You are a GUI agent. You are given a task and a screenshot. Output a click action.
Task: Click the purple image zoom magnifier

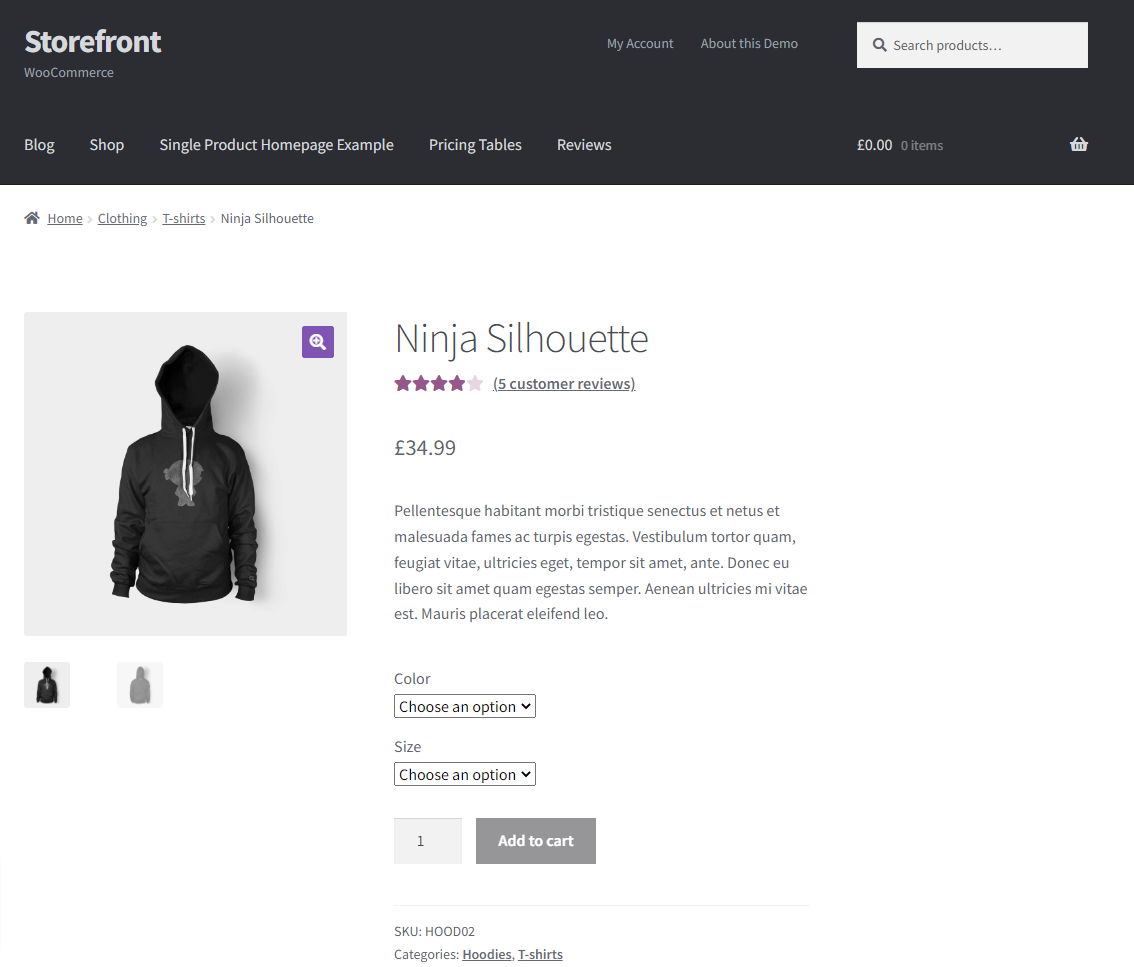(x=317, y=341)
